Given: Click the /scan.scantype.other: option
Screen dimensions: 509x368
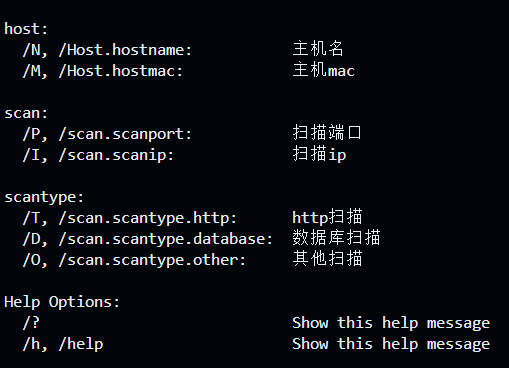Looking at the screenshot, I should coord(152,260).
